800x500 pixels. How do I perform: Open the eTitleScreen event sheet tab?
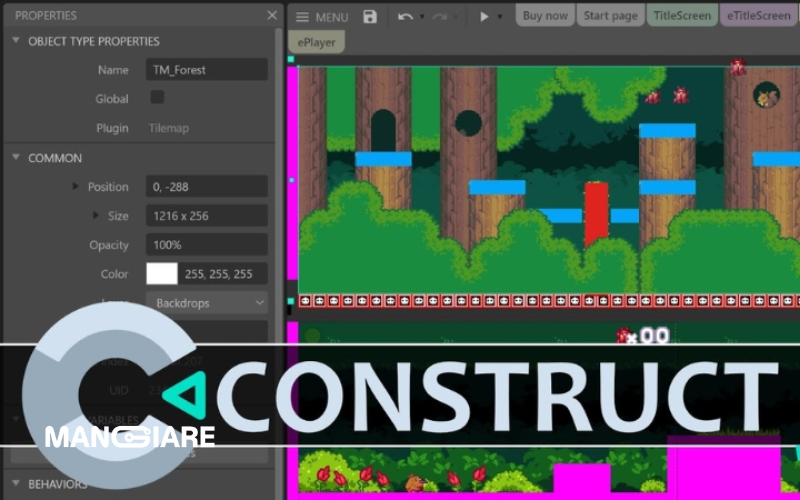coord(759,15)
